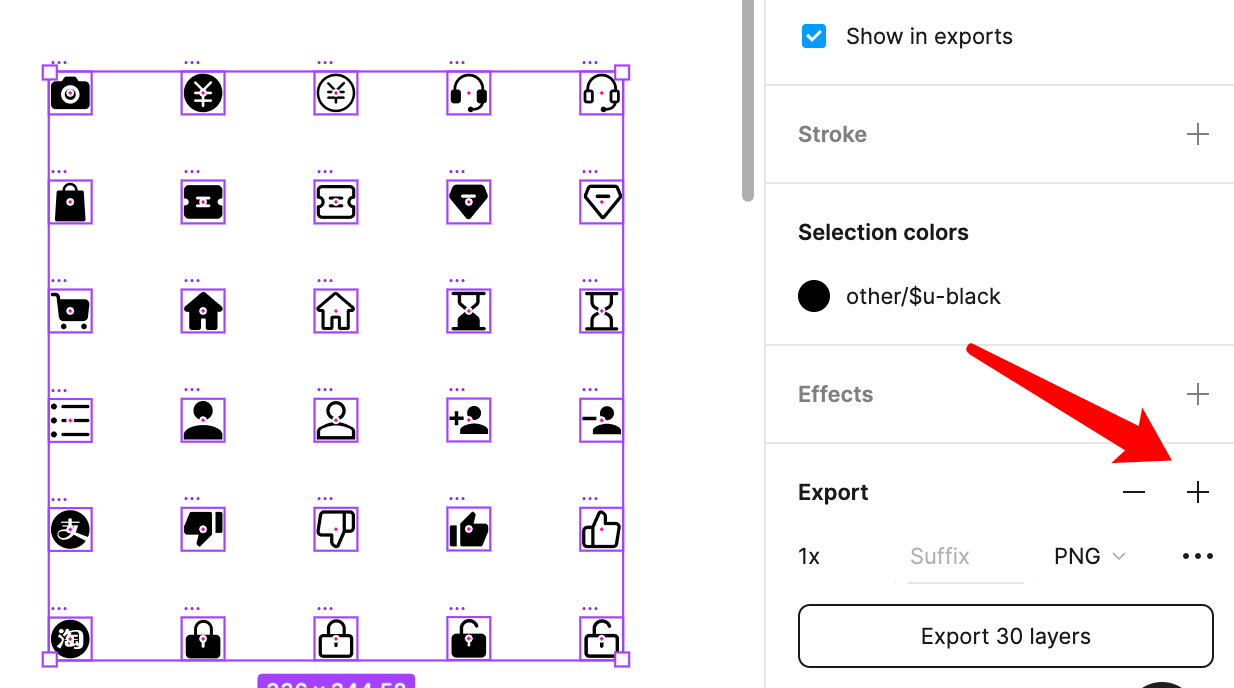Screen dimensions: 1234x688
Task: Click the Suffix input field
Action: [958, 556]
